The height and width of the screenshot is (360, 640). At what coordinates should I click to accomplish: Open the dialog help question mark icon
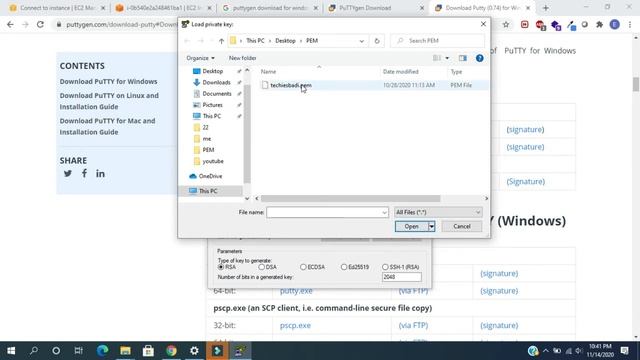[x=480, y=58]
